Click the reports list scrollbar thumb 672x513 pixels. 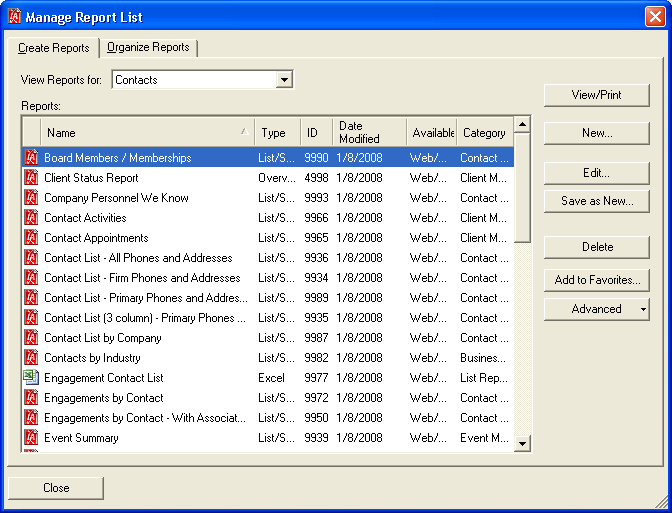pos(522,188)
